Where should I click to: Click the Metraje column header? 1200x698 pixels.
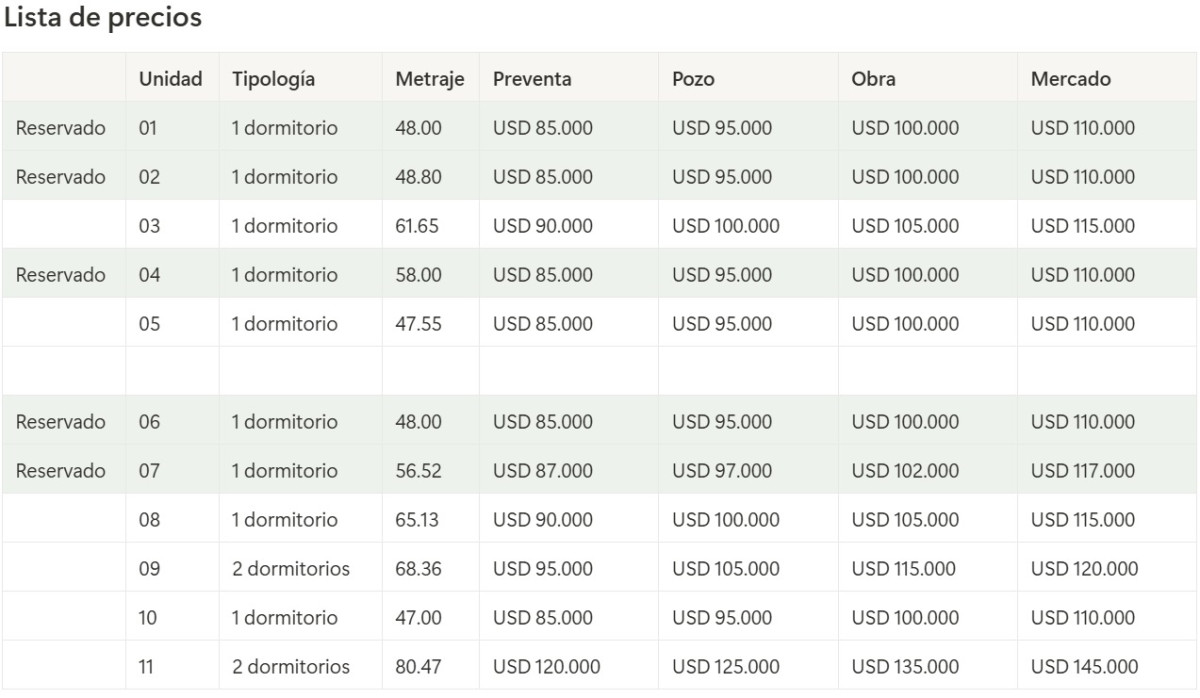[429, 79]
